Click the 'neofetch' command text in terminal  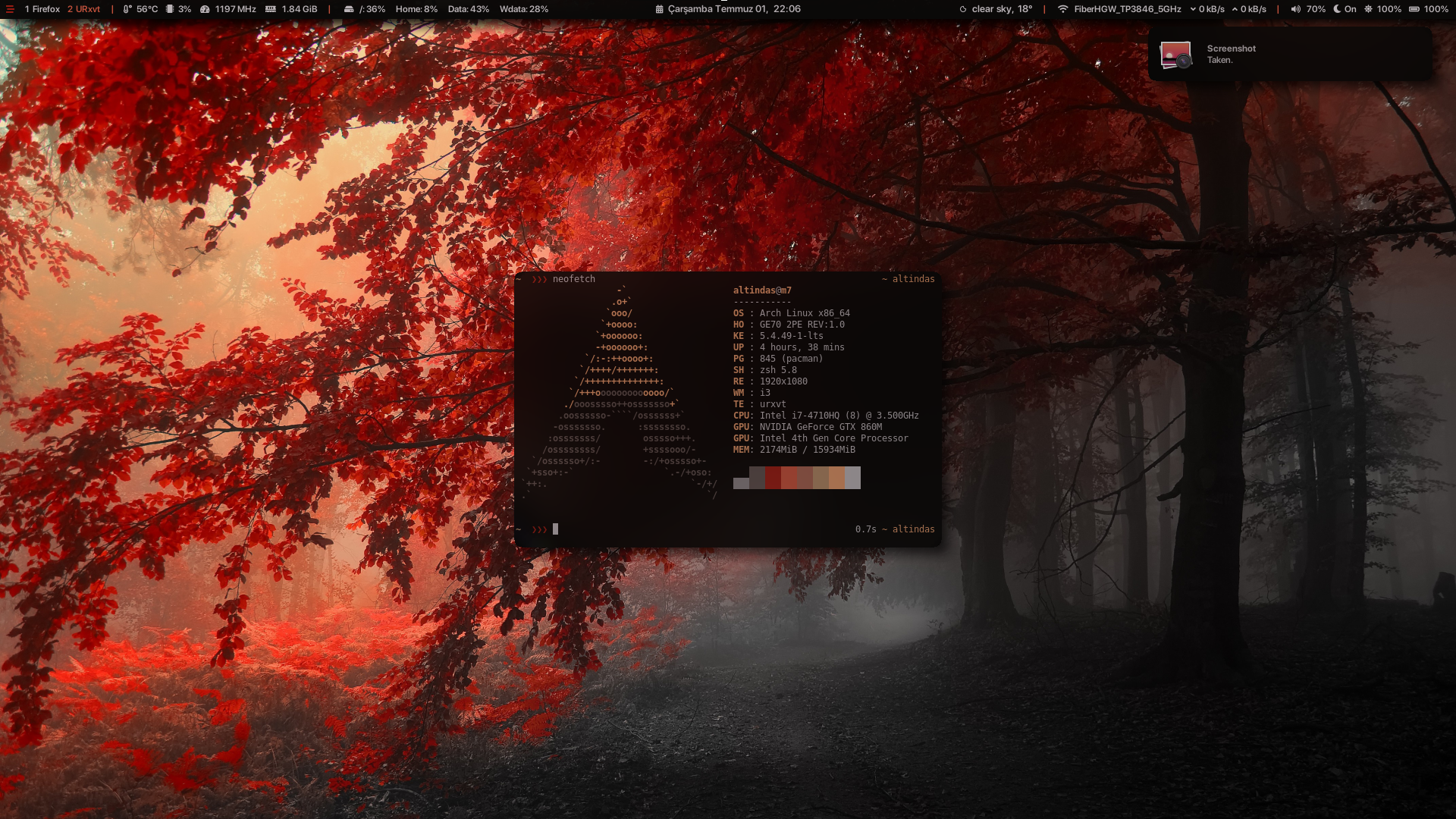[x=574, y=279]
